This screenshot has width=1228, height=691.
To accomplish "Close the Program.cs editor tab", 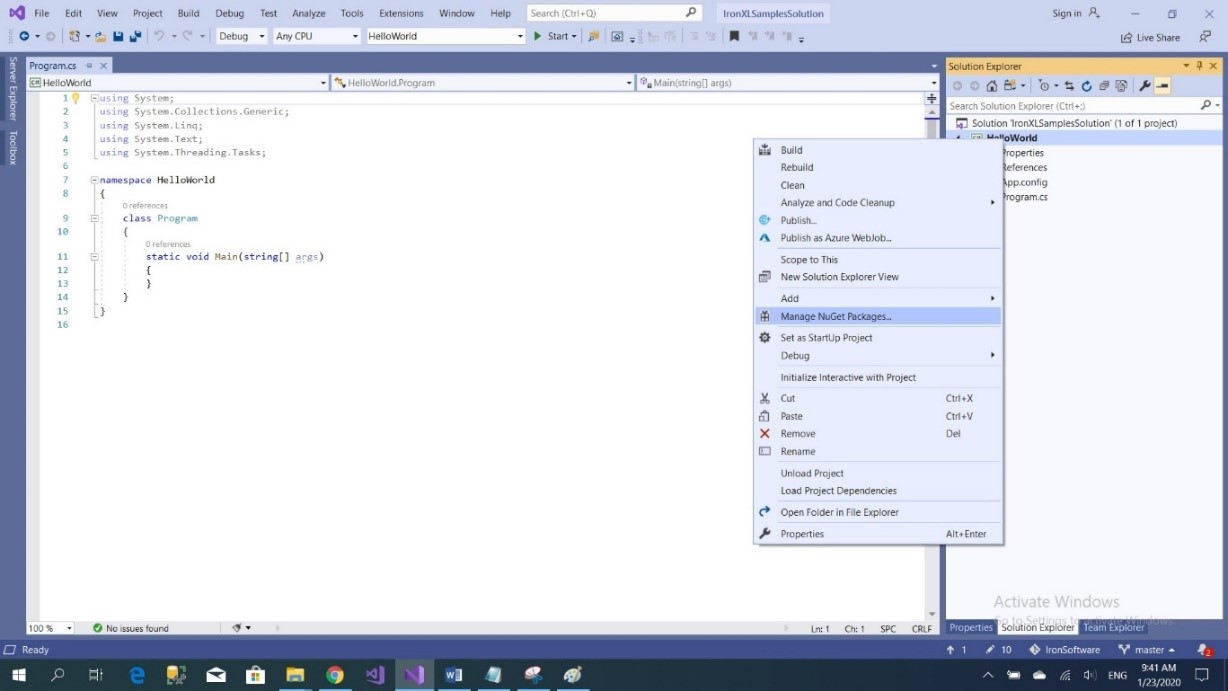I will [101, 65].
